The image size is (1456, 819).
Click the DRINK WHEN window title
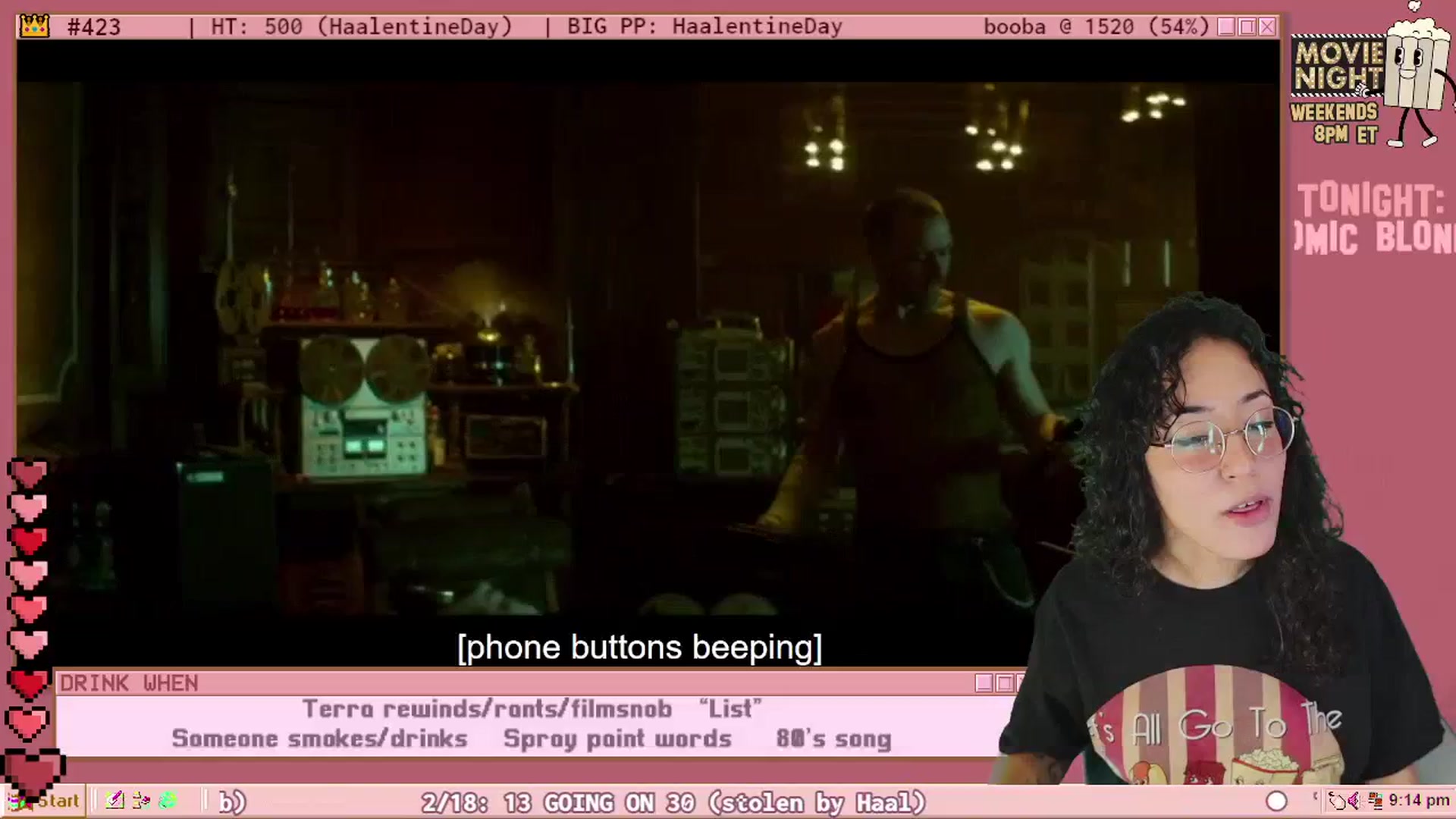[x=129, y=683]
